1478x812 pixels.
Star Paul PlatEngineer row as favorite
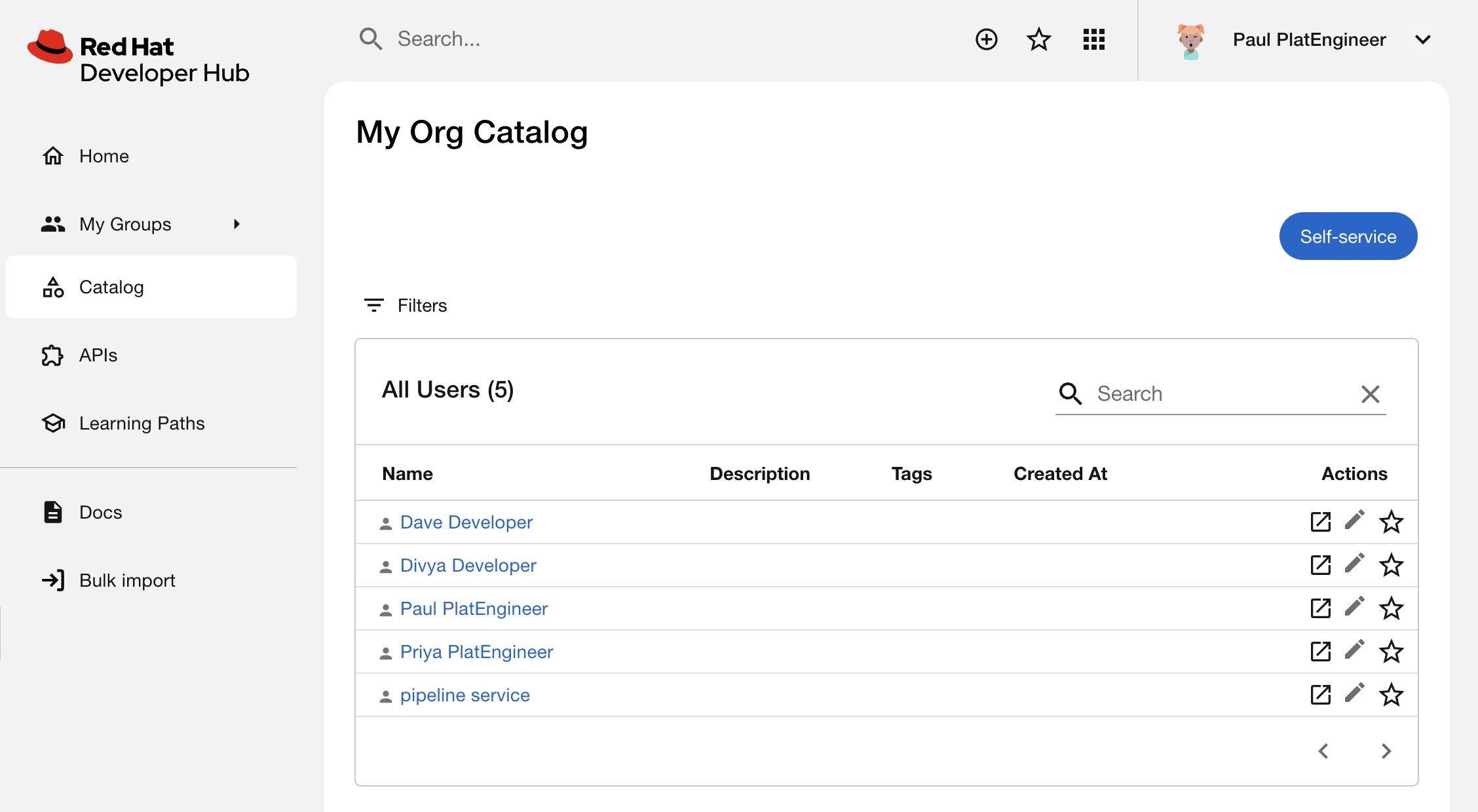1392,608
